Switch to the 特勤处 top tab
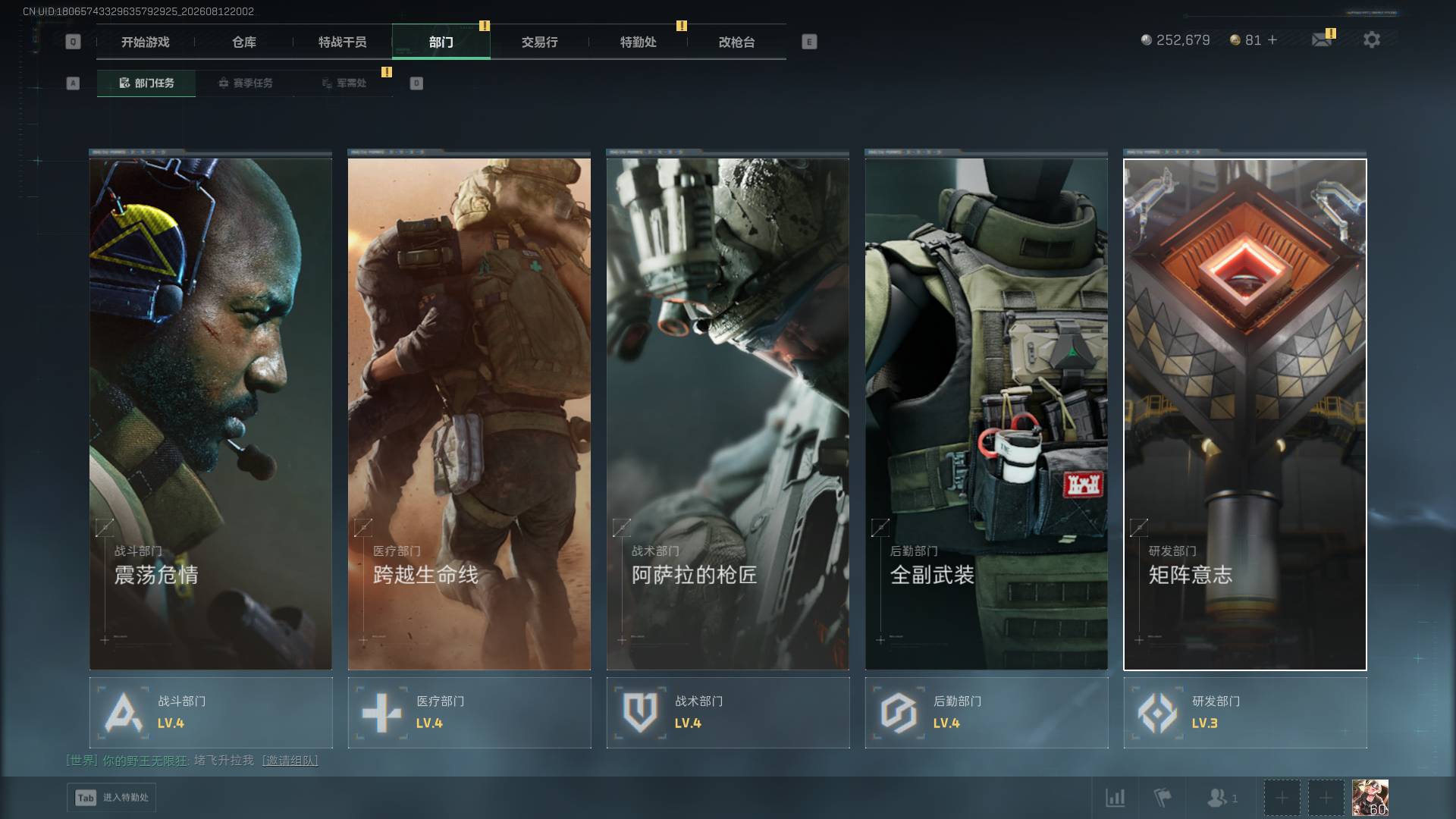Image resolution: width=1456 pixels, height=819 pixels. tap(639, 42)
